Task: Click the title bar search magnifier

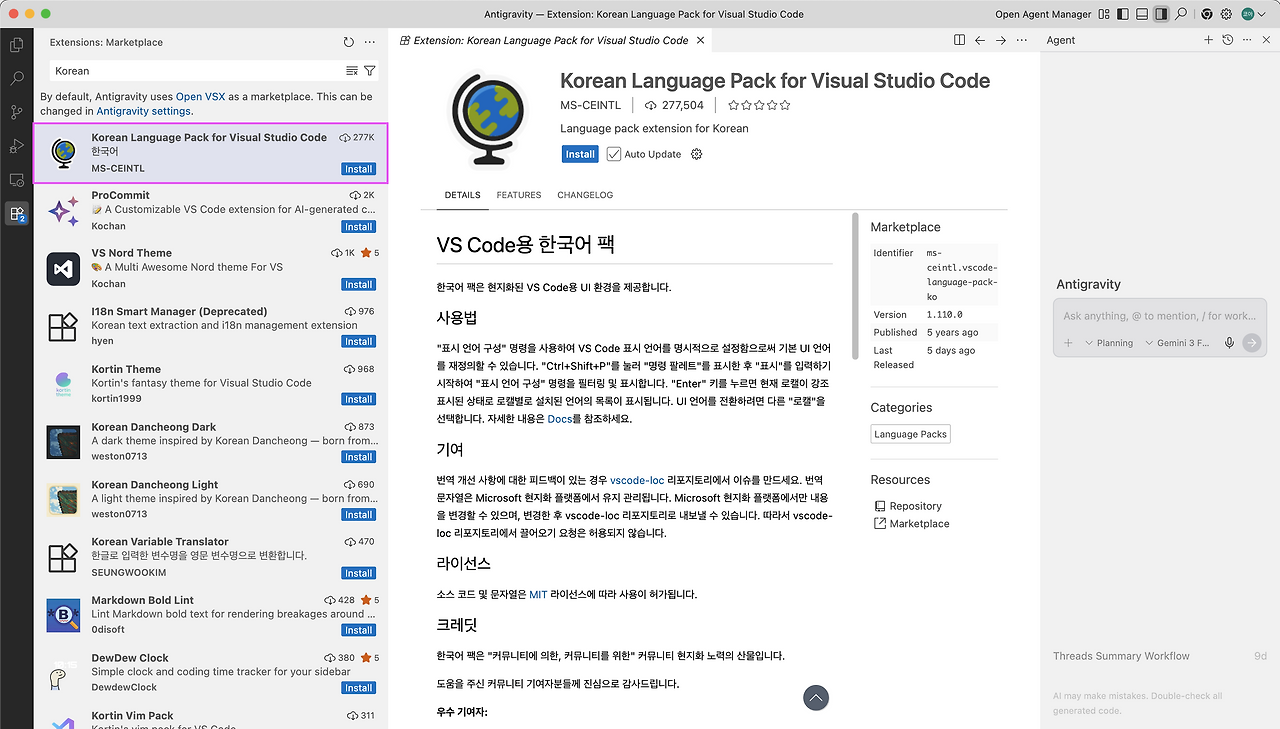Action: (x=1181, y=14)
